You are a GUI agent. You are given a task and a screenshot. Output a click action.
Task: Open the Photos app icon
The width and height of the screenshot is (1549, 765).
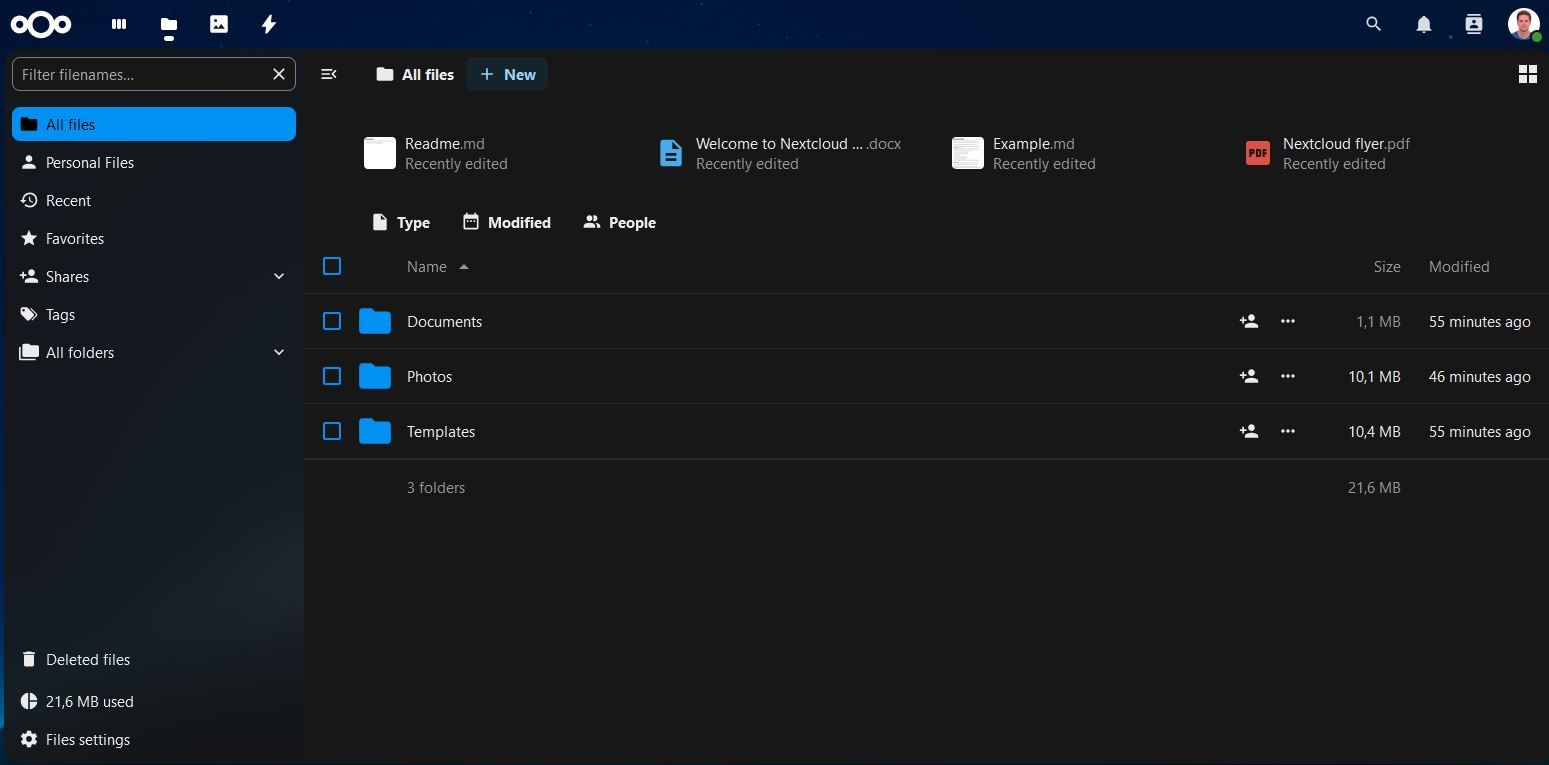click(219, 24)
